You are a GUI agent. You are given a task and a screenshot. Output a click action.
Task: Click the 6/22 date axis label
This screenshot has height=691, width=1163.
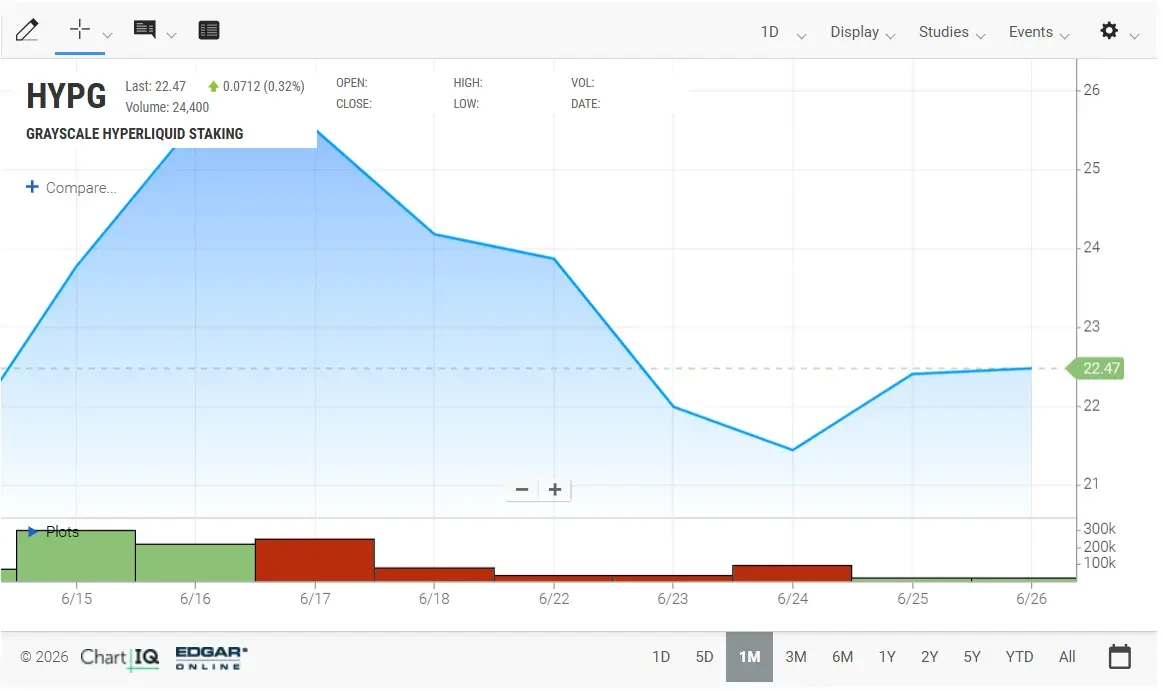pyautogui.click(x=553, y=598)
